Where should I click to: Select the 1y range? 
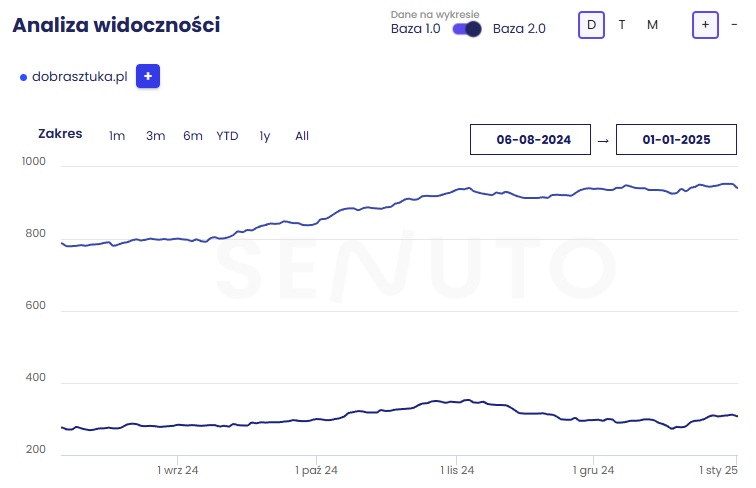(265, 136)
